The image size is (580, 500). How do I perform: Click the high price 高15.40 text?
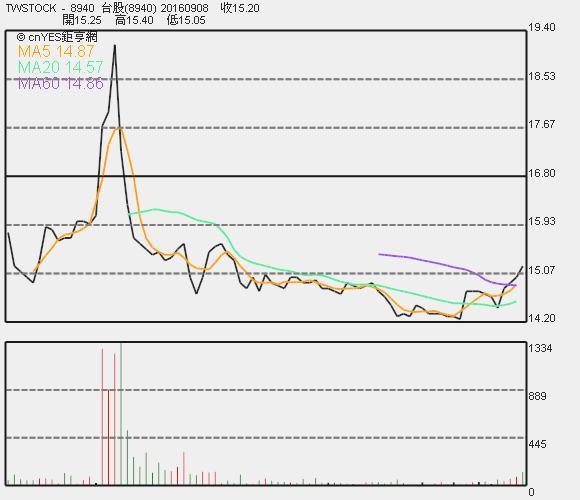click(134, 20)
